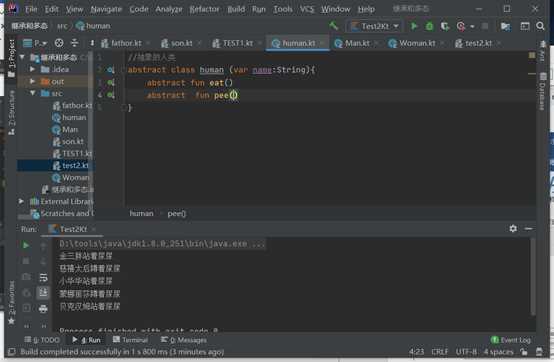Expand the out folder
The height and width of the screenshot is (362, 554).
[33, 82]
